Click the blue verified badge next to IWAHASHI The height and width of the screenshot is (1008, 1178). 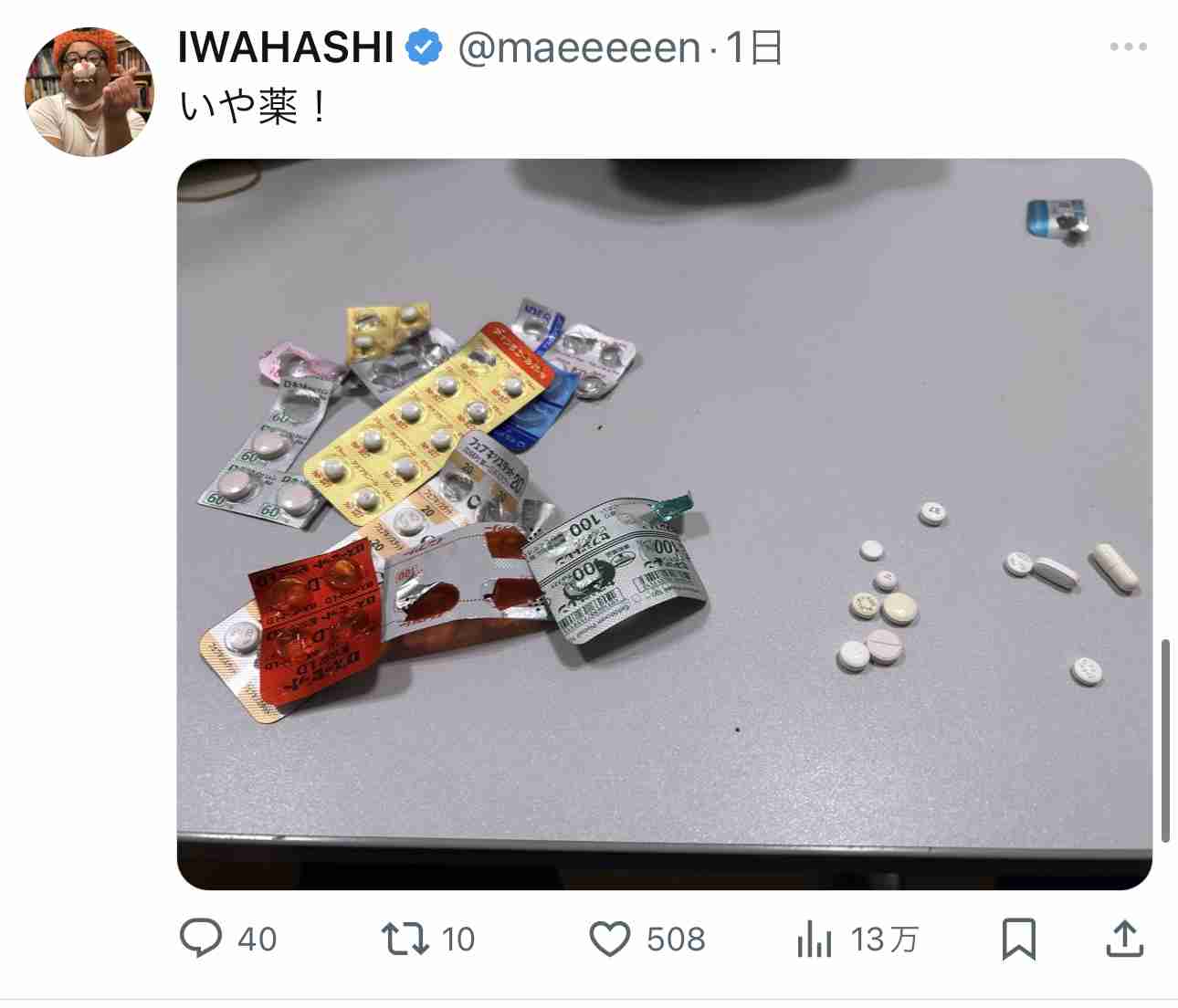(x=423, y=47)
